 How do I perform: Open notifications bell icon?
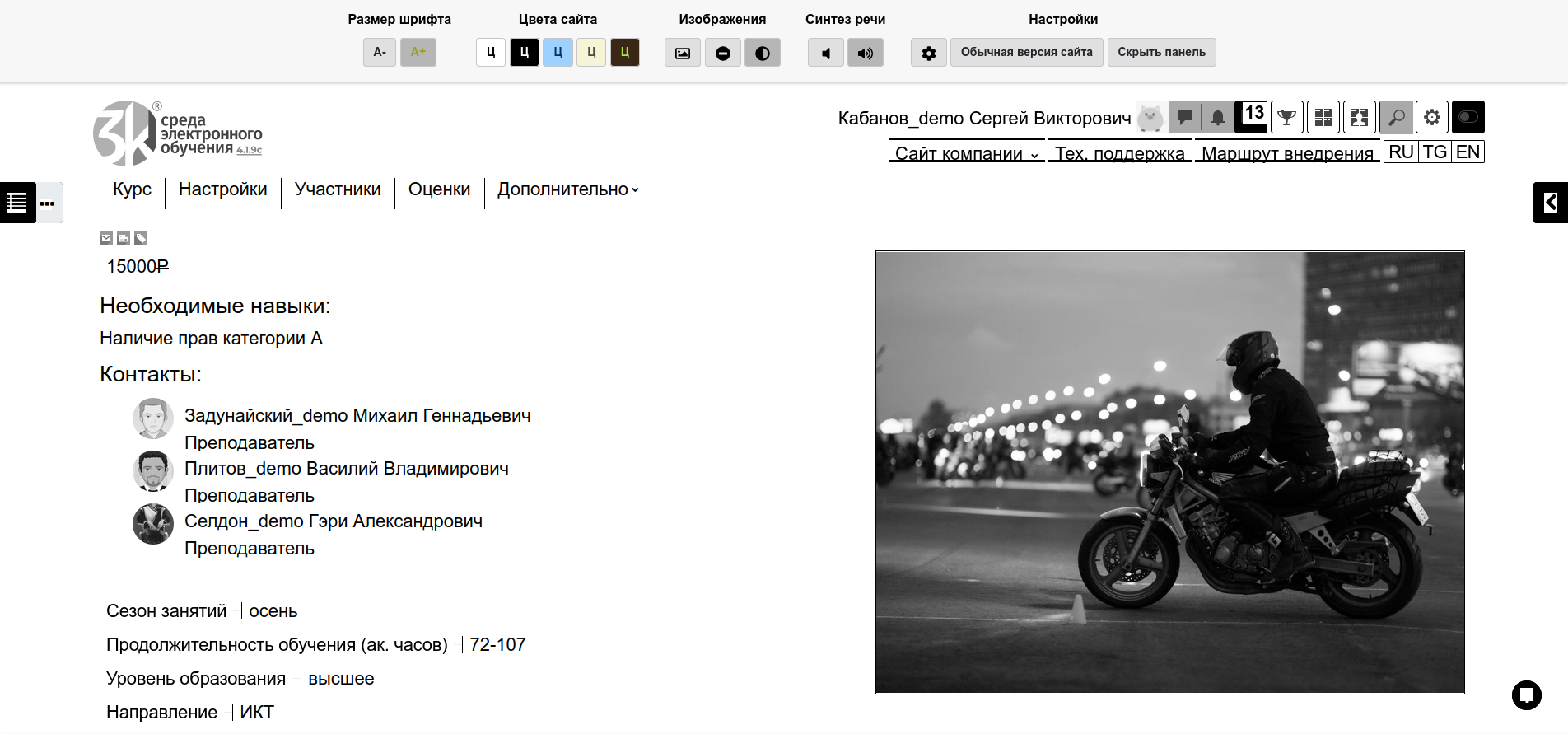(x=1218, y=117)
